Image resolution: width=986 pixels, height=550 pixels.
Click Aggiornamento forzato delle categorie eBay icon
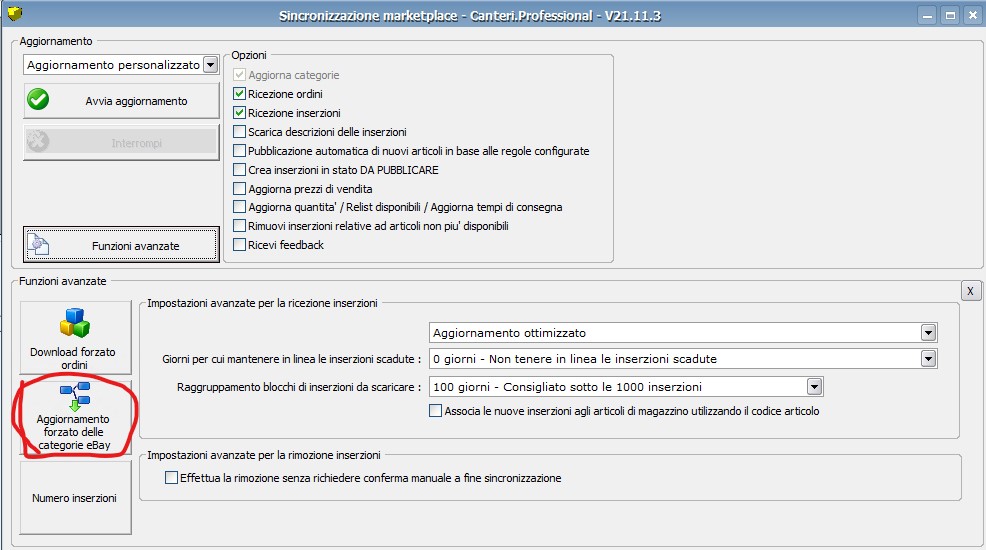(x=75, y=397)
